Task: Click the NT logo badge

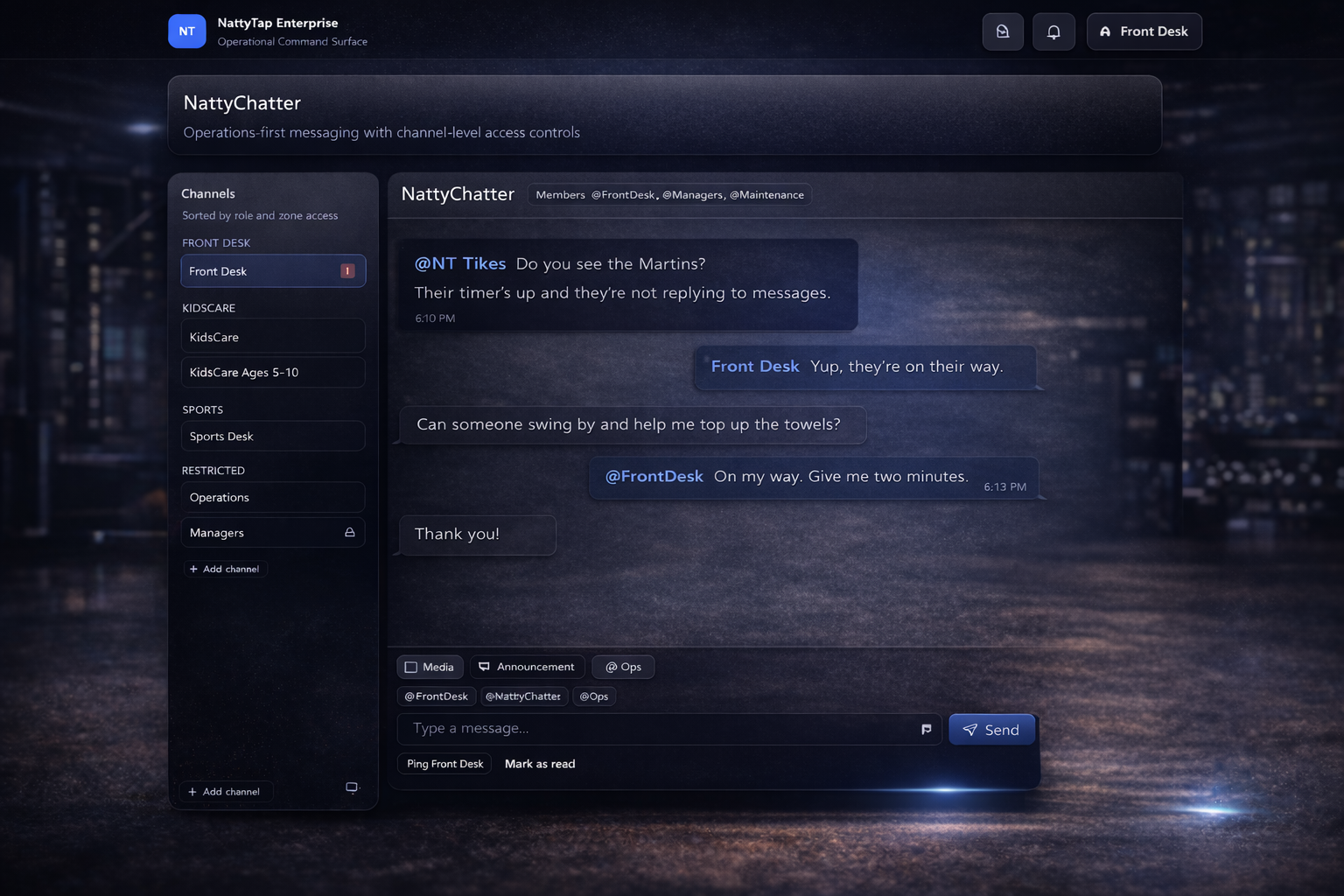Action: tap(186, 31)
